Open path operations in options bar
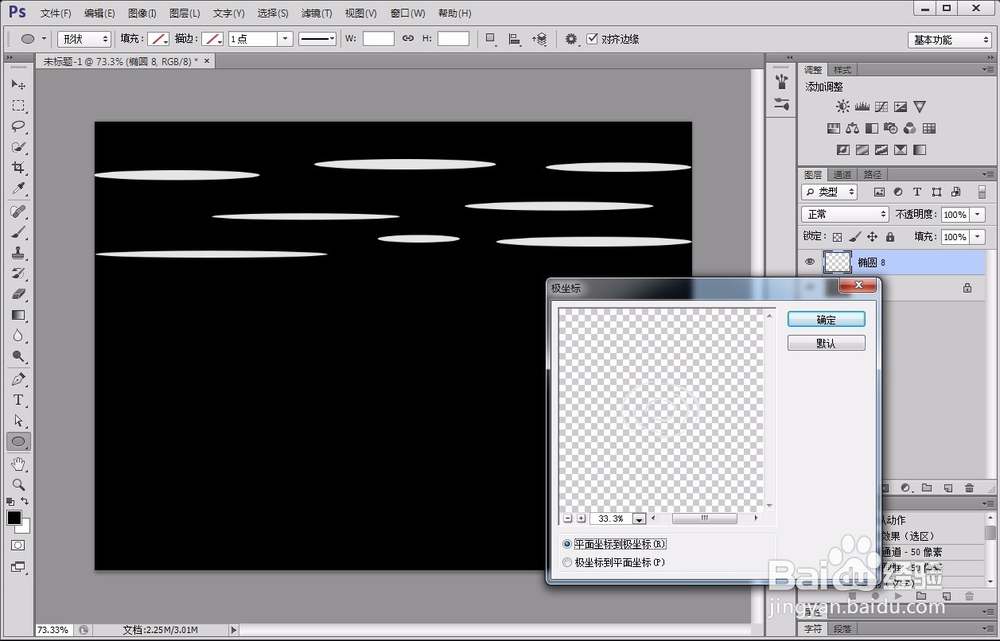 point(490,39)
